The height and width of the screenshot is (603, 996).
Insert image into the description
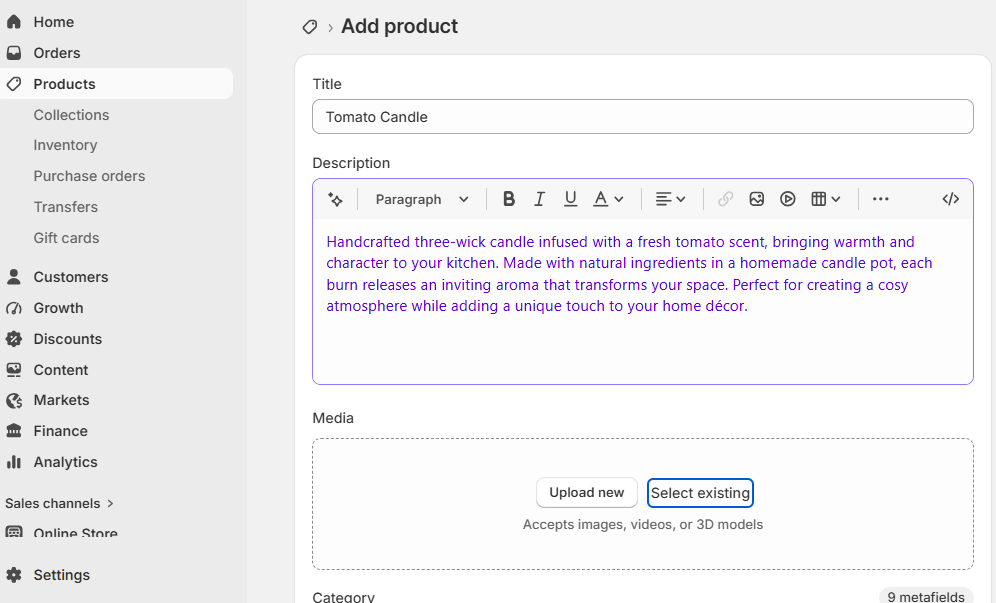[757, 200]
